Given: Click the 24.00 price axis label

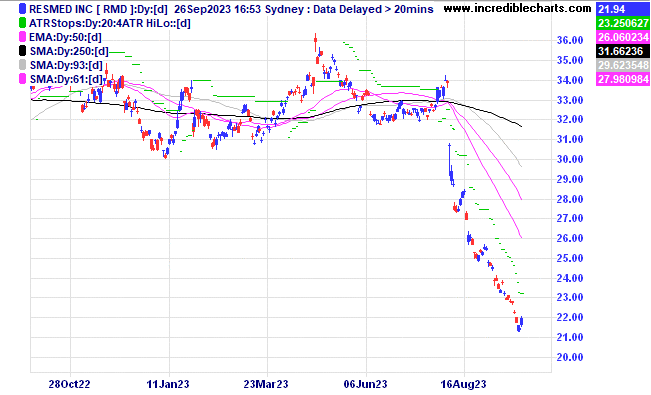Looking at the screenshot, I should coord(570,278).
